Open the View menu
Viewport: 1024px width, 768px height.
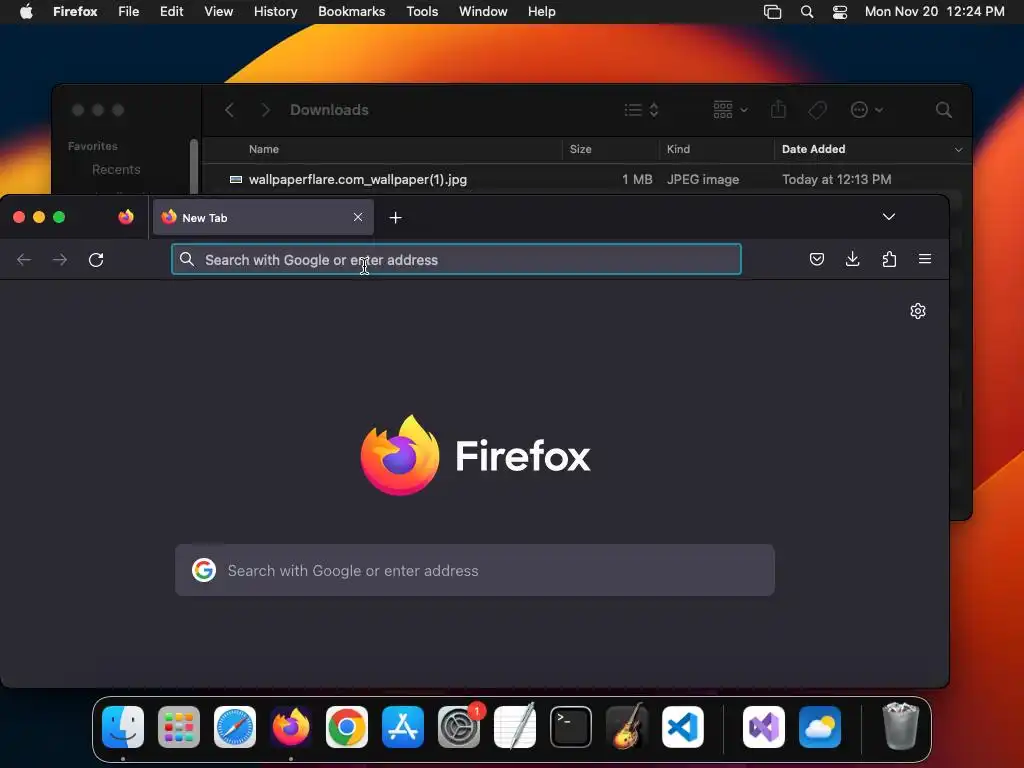[218, 12]
